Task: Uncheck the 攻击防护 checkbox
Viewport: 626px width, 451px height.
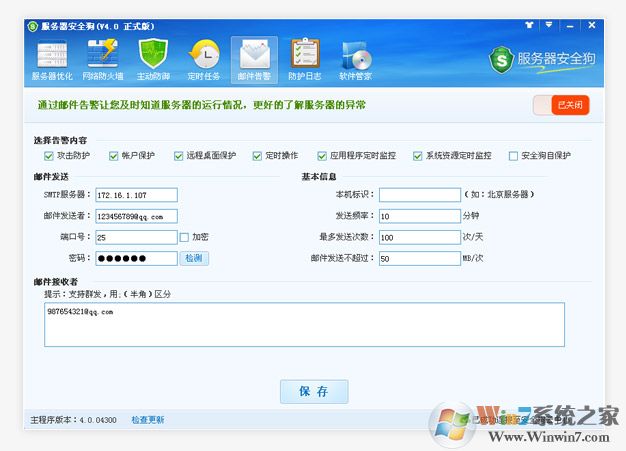Action: (x=49, y=156)
